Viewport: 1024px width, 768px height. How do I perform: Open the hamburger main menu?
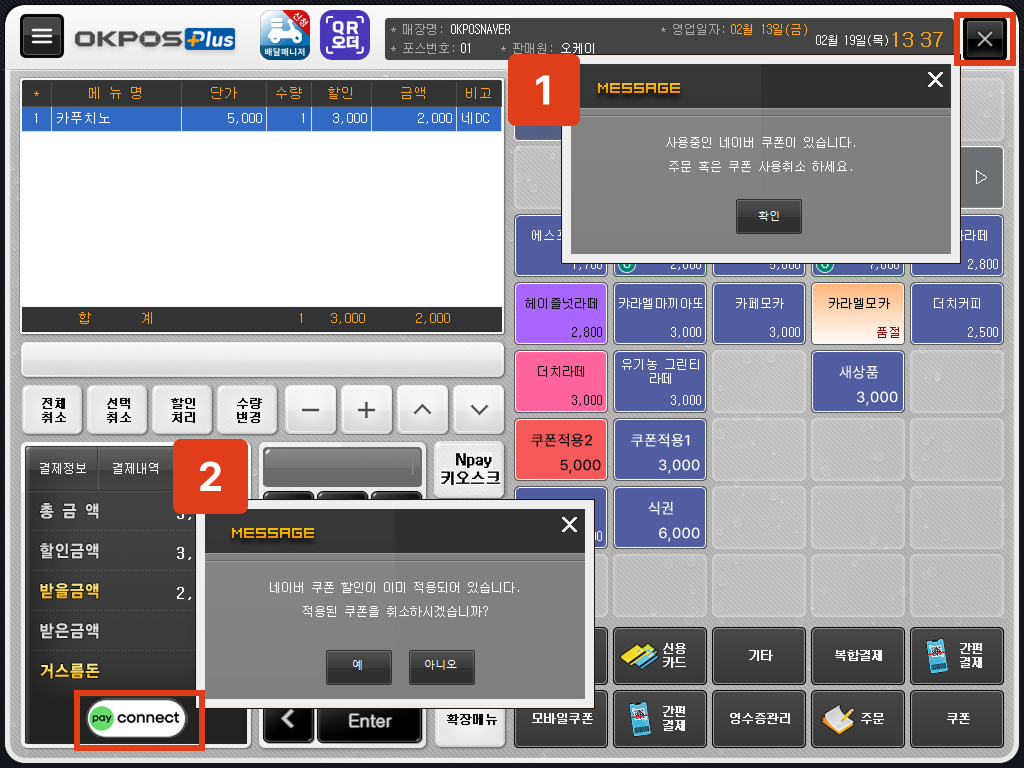[42, 37]
